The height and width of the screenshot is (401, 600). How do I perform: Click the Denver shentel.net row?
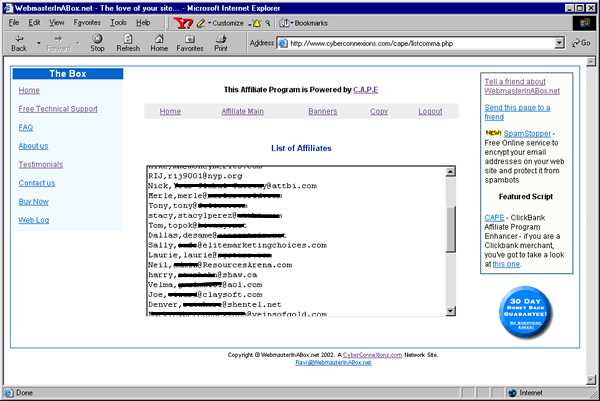click(x=215, y=305)
